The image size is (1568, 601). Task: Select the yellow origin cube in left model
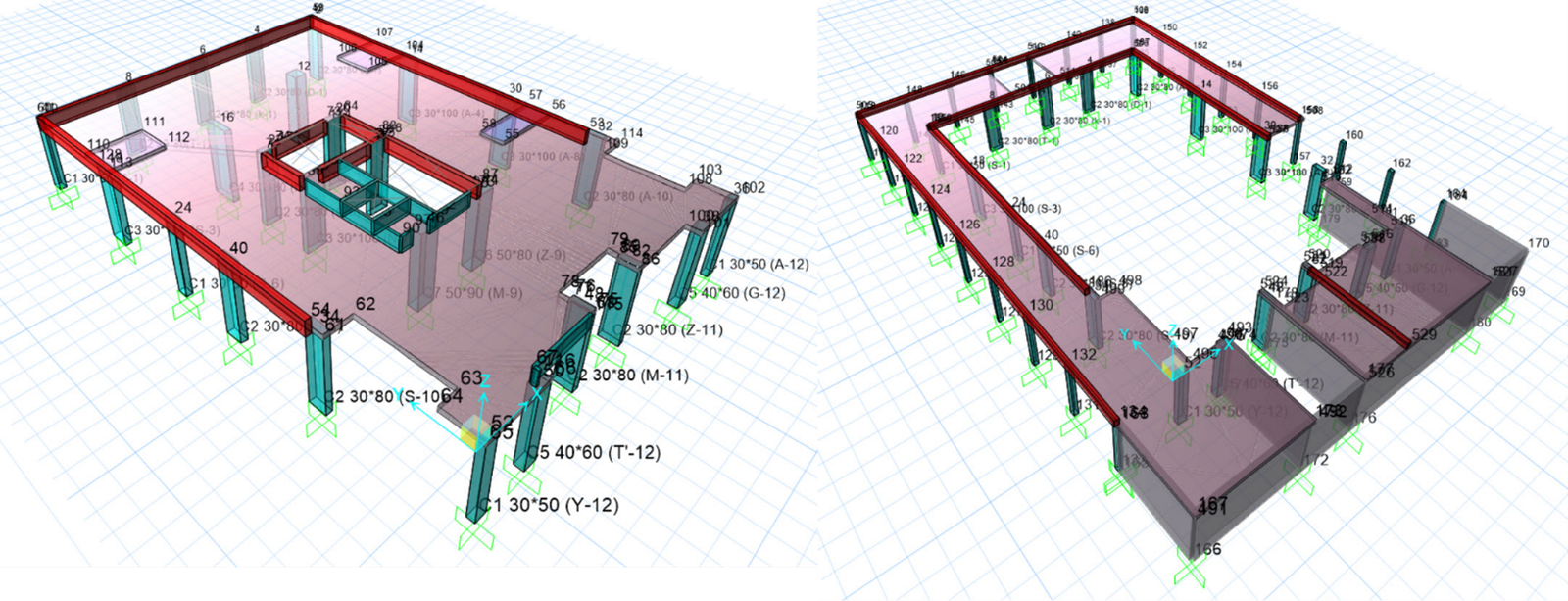point(473,433)
